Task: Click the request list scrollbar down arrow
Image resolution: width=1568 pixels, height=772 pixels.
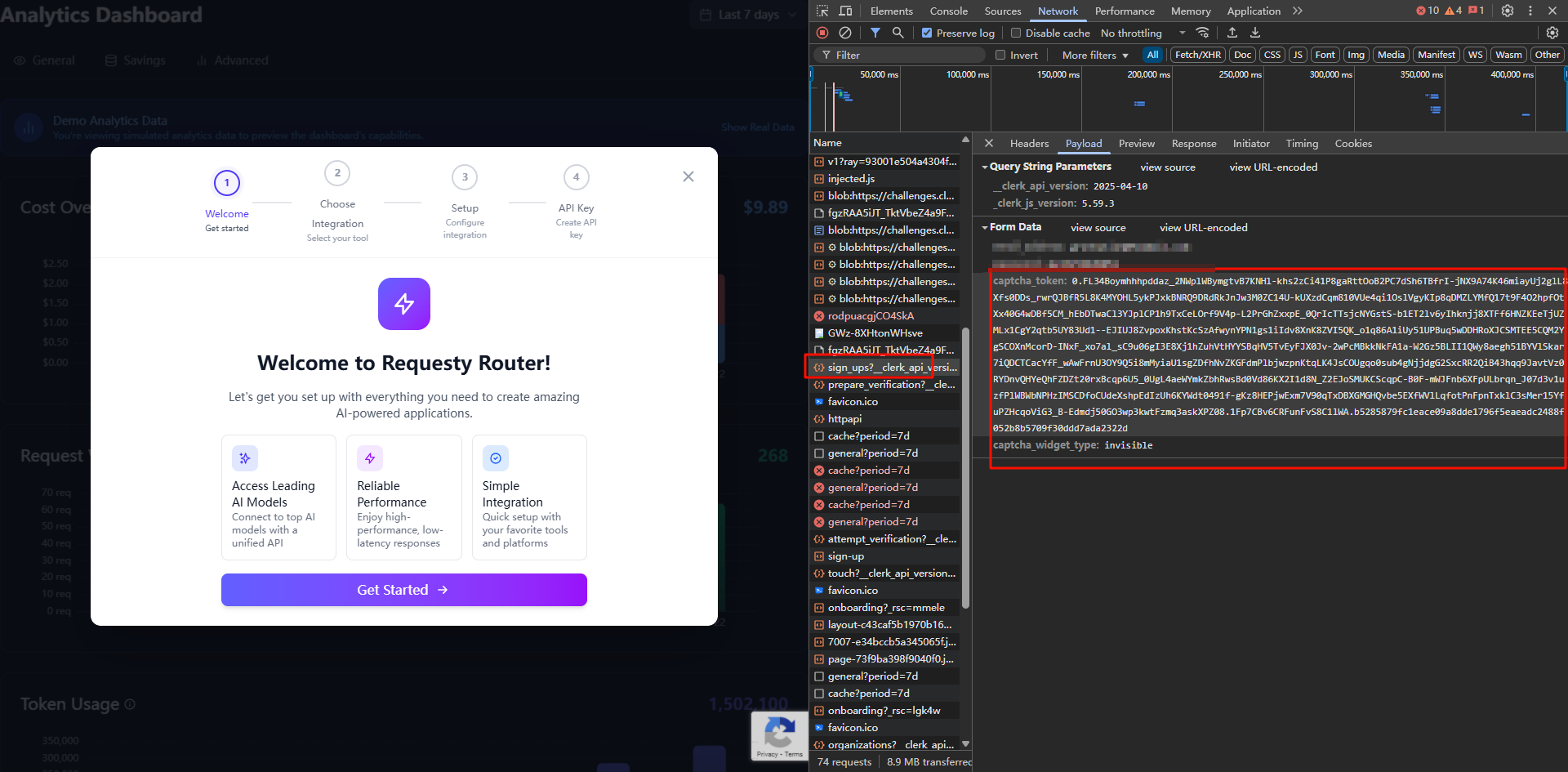Action: (966, 744)
